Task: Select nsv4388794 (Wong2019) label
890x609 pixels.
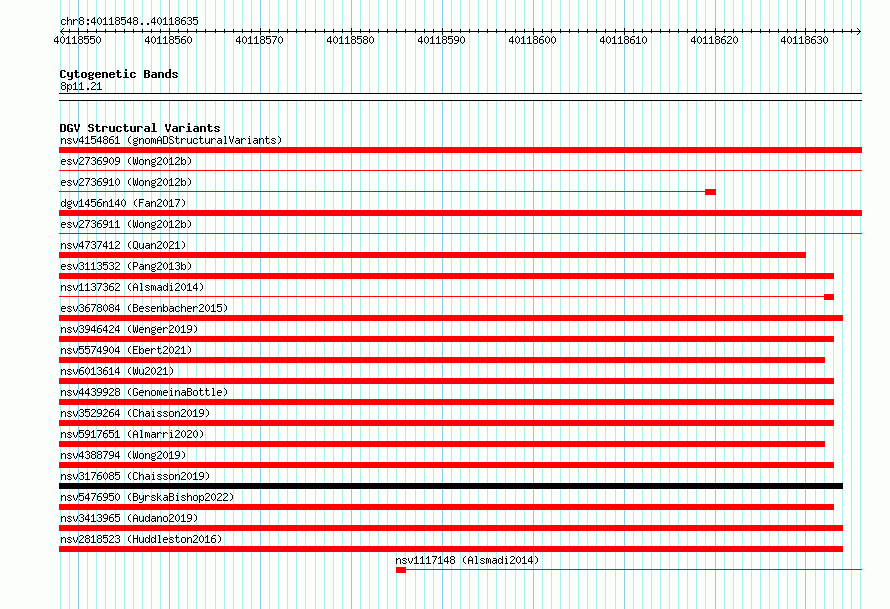Action: pos(123,455)
